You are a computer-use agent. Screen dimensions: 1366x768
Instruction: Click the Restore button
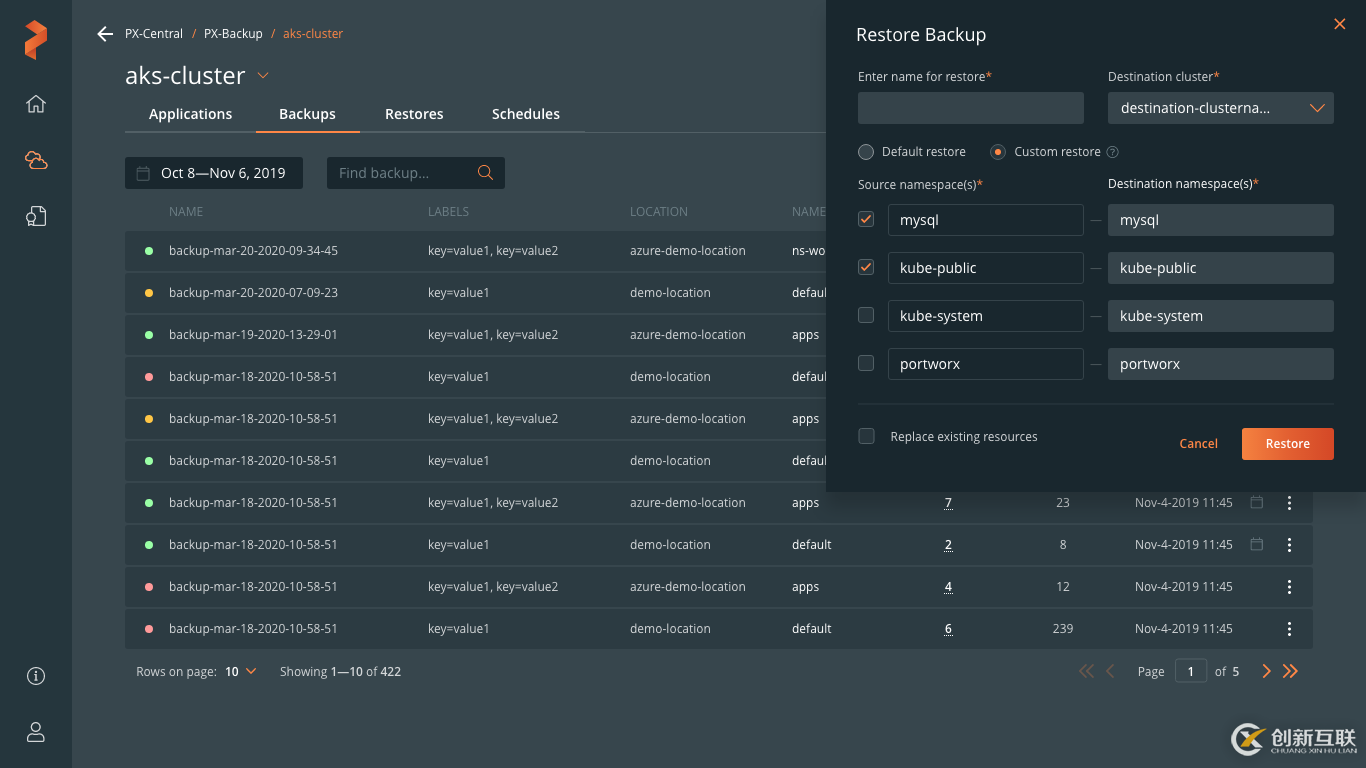[1288, 444]
